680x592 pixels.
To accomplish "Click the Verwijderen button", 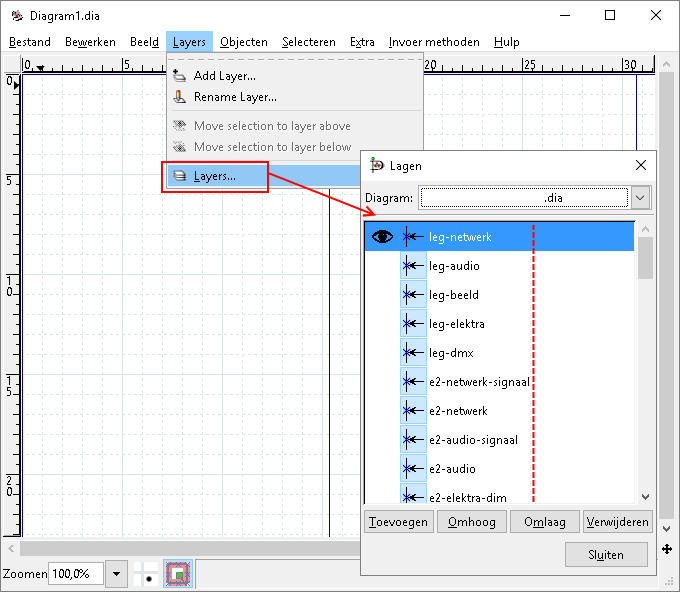I will pyautogui.click(x=618, y=521).
